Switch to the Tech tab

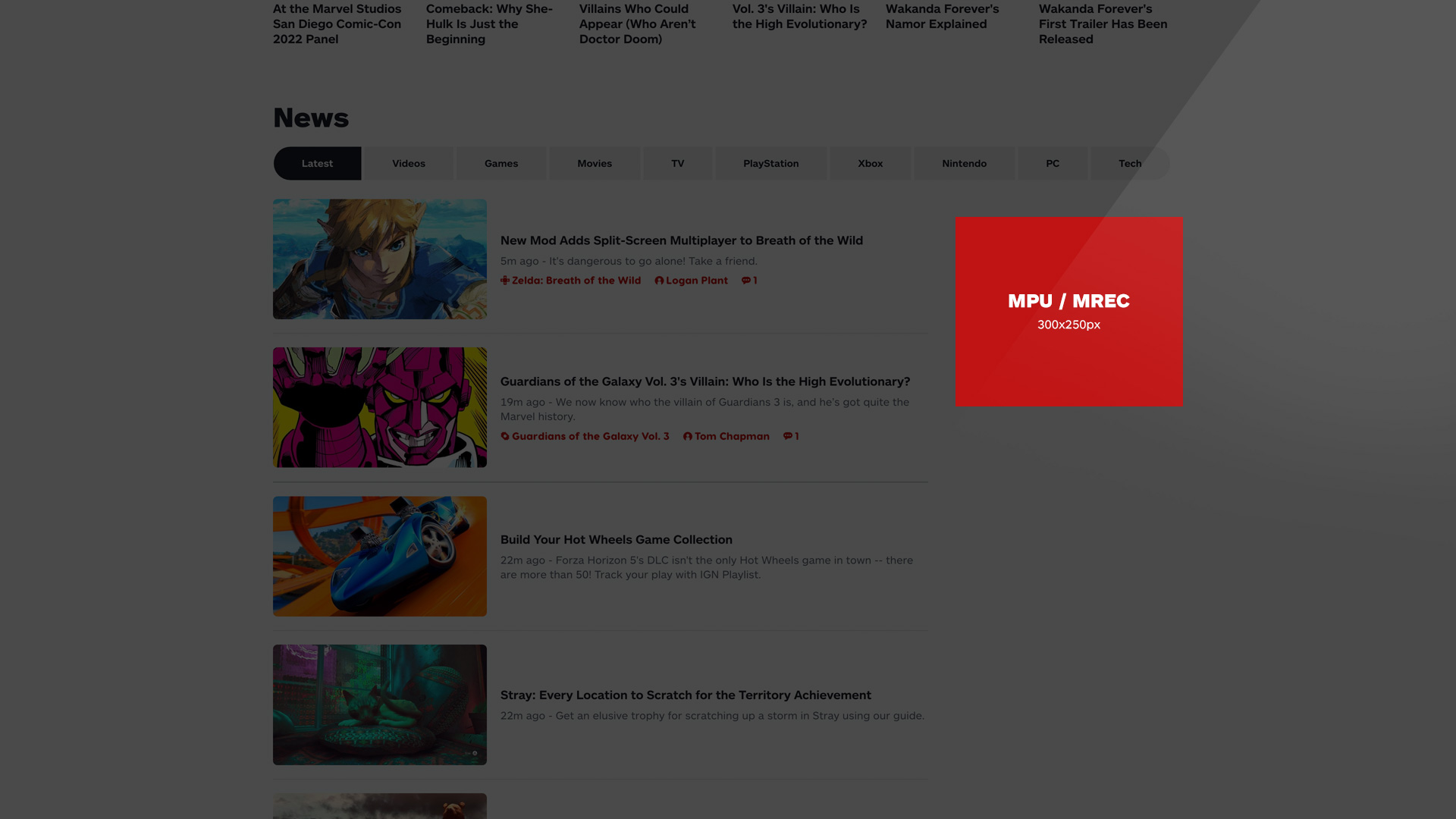point(1130,163)
